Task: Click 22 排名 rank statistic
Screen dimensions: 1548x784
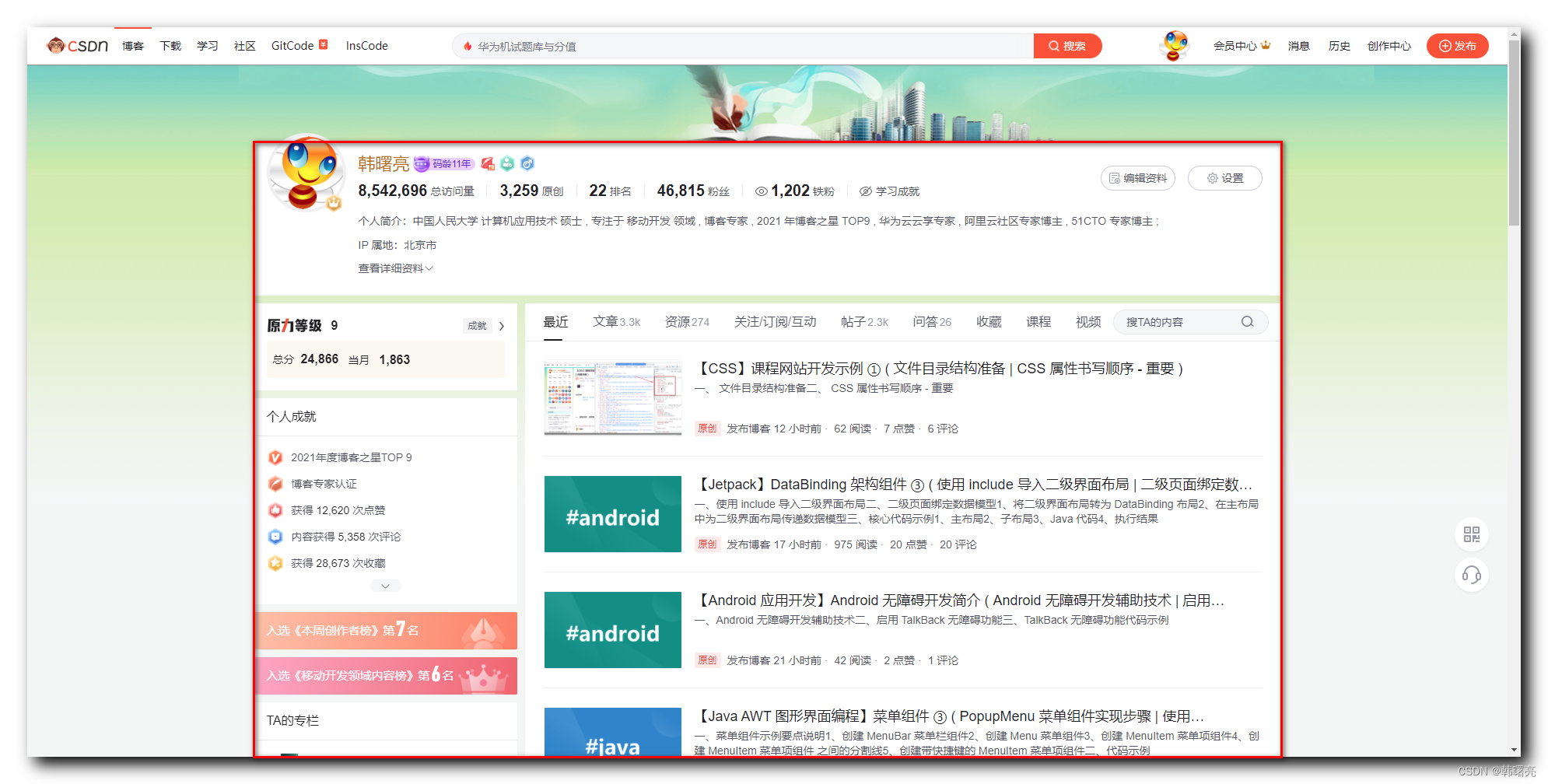Action: [610, 191]
